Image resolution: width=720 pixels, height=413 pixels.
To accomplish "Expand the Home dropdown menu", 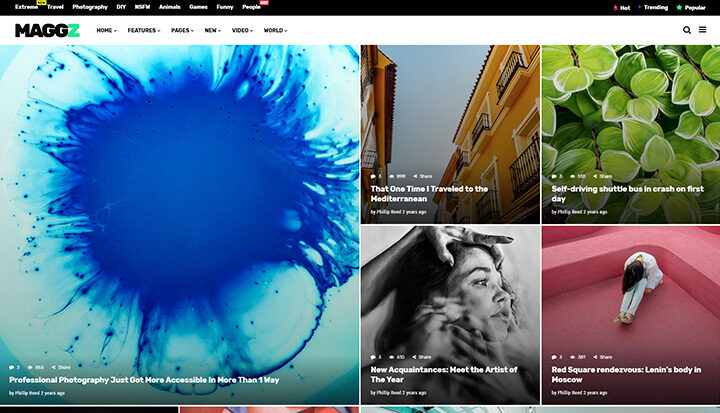I will [106, 31].
